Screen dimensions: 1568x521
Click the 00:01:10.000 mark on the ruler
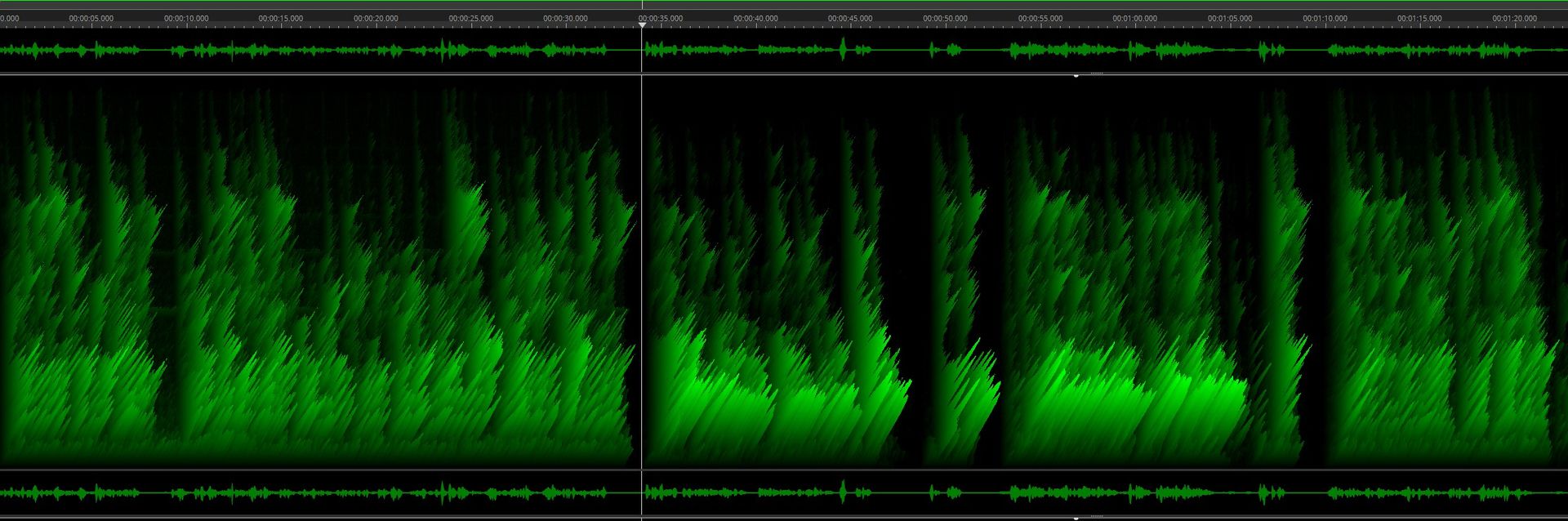pos(1325,18)
